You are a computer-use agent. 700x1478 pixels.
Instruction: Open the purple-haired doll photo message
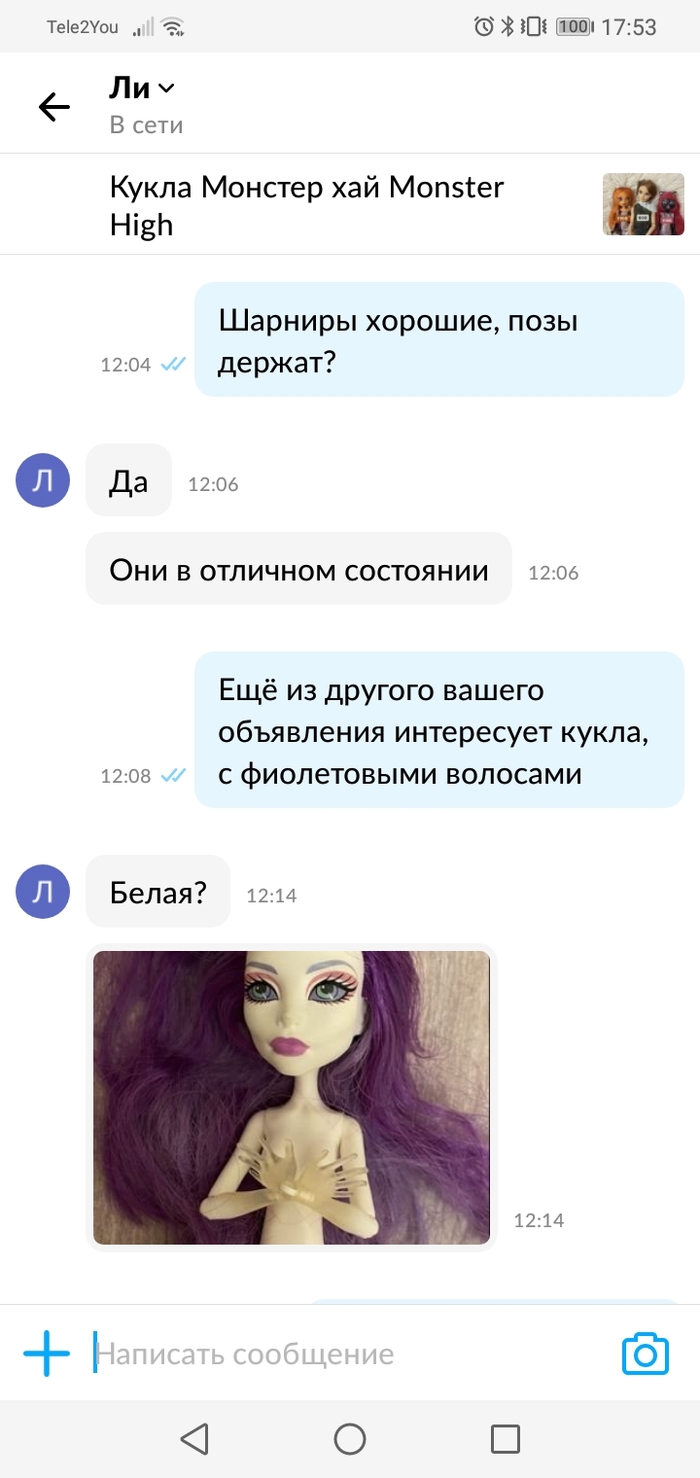pos(291,1097)
